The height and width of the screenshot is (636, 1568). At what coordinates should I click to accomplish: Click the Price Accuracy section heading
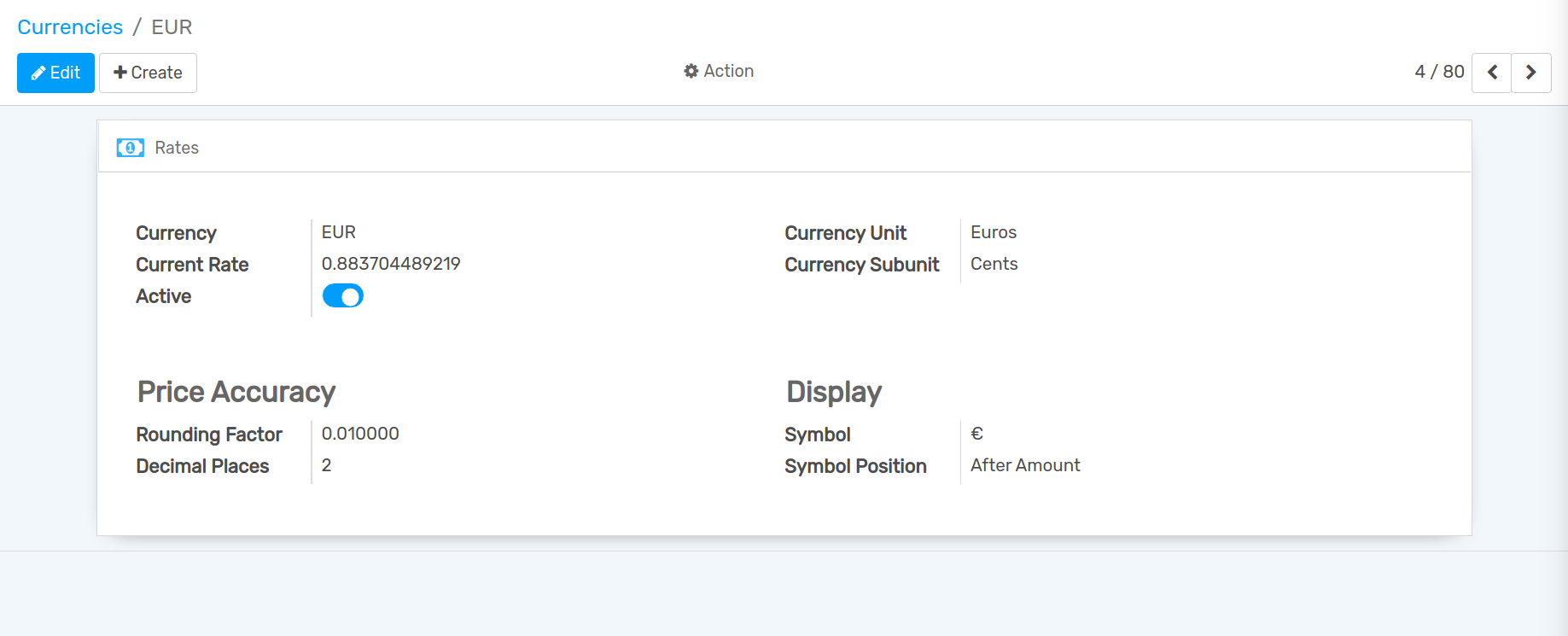click(236, 392)
